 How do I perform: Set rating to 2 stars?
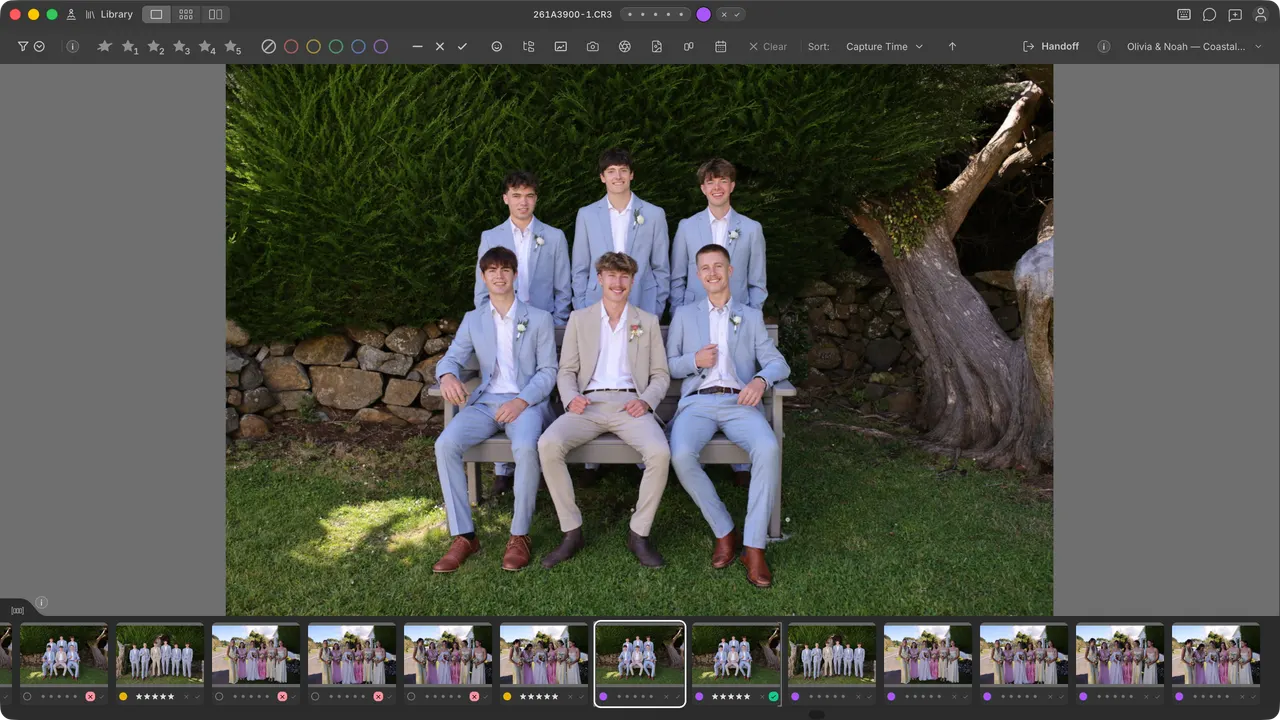[x=156, y=47]
